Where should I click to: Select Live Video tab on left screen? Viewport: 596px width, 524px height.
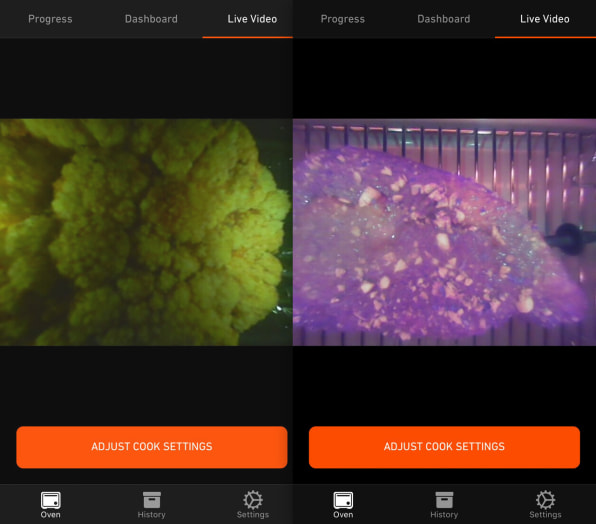[x=252, y=19]
